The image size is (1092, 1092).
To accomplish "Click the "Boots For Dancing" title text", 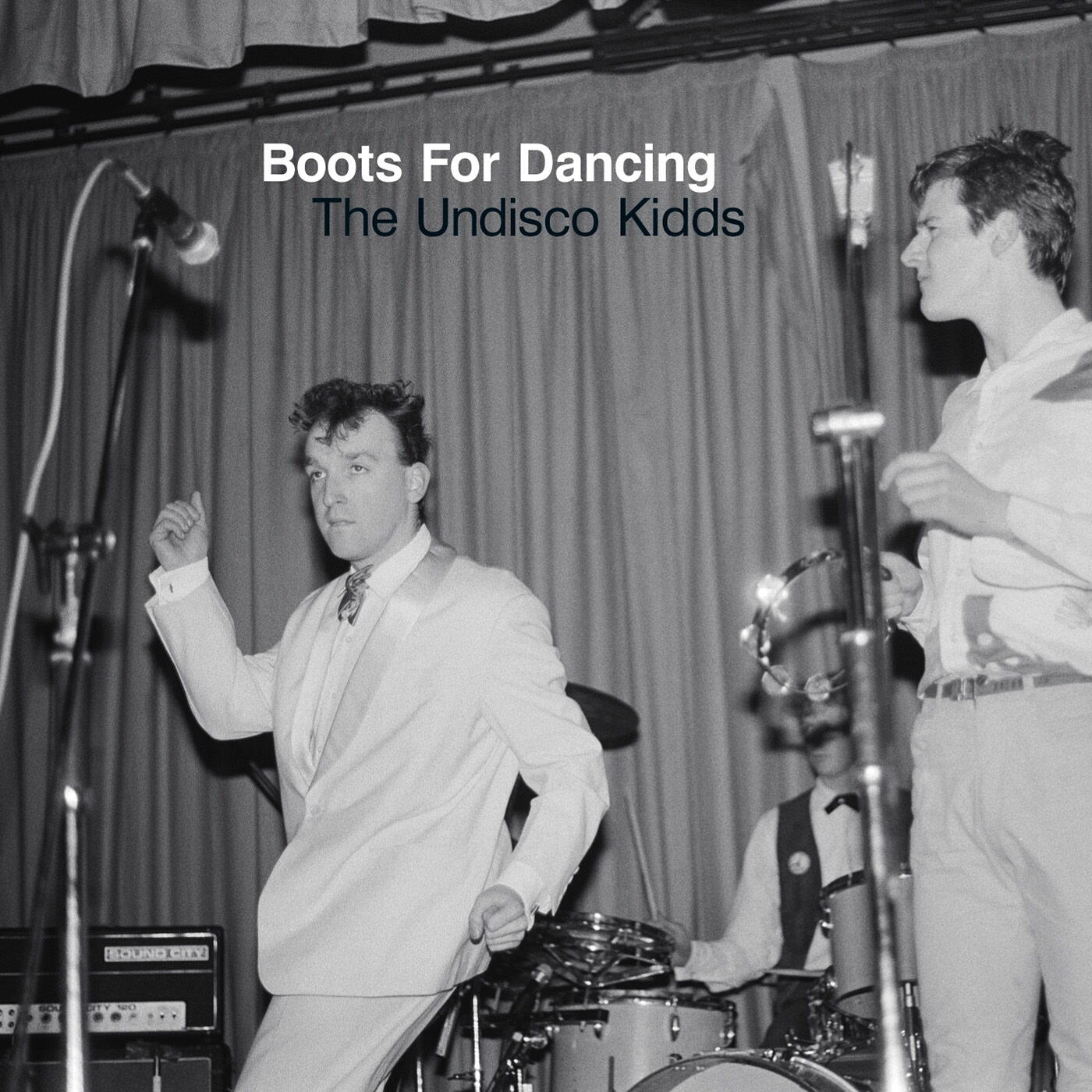I will click(x=488, y=164).
